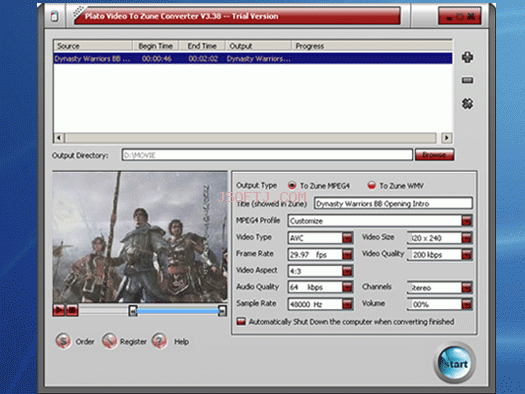Open the Video Quality dropdown
The width and height of the screenshot is (525, 394).
466,254
